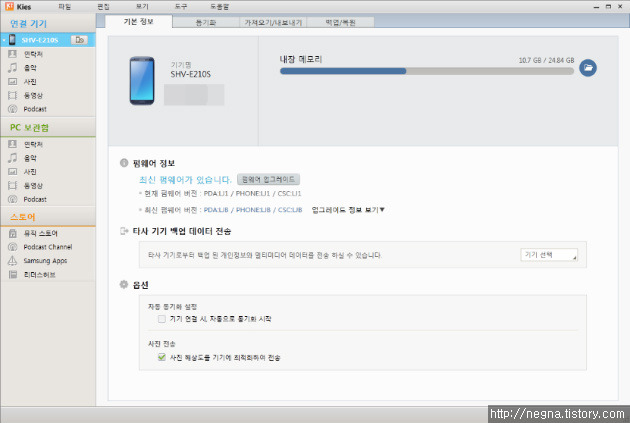Open the 기기 선택 device dropdown
The height and width of the screenshot is (423, 630).
tap(549, 255)
